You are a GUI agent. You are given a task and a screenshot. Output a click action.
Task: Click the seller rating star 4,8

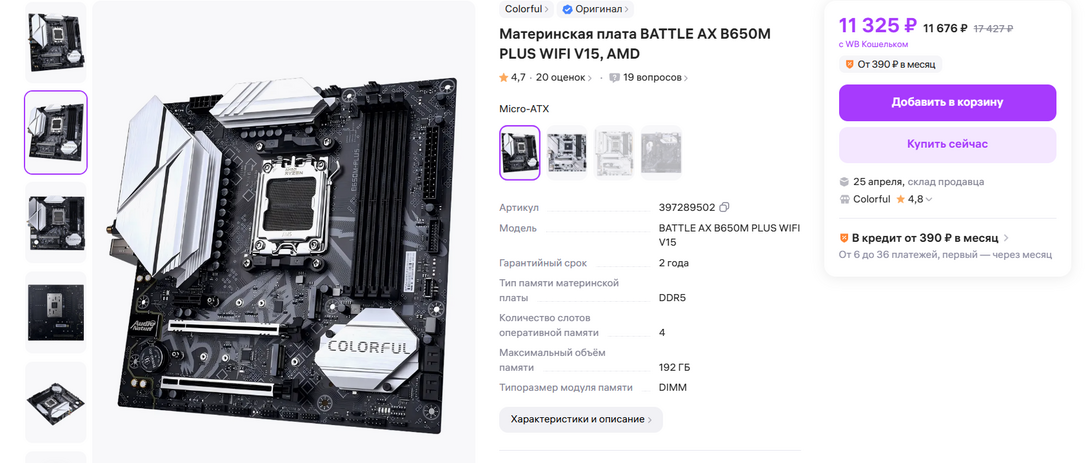[x=900, y=199]
